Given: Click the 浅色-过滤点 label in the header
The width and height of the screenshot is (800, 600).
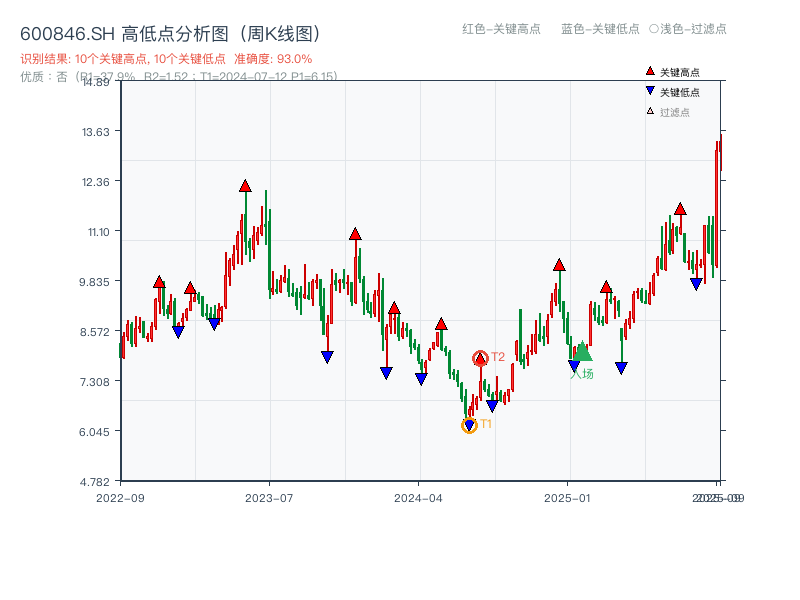Looking at the screenshot, I should [x=688, y=29].
